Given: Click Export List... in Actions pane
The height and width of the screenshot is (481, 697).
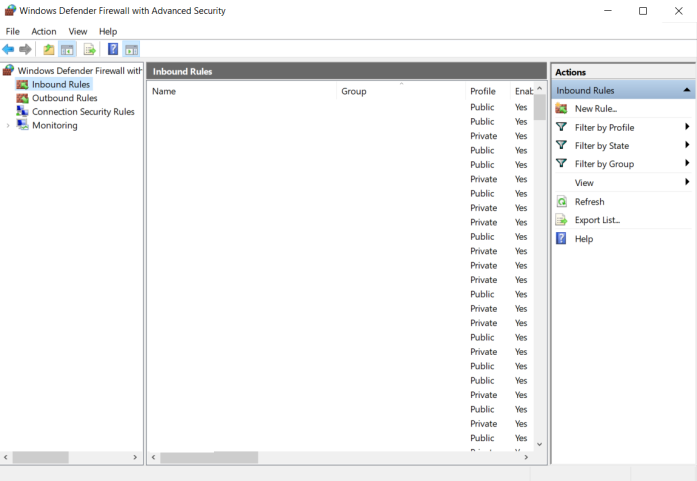Looking at the screenshot, I should click(x=597, y=220).
